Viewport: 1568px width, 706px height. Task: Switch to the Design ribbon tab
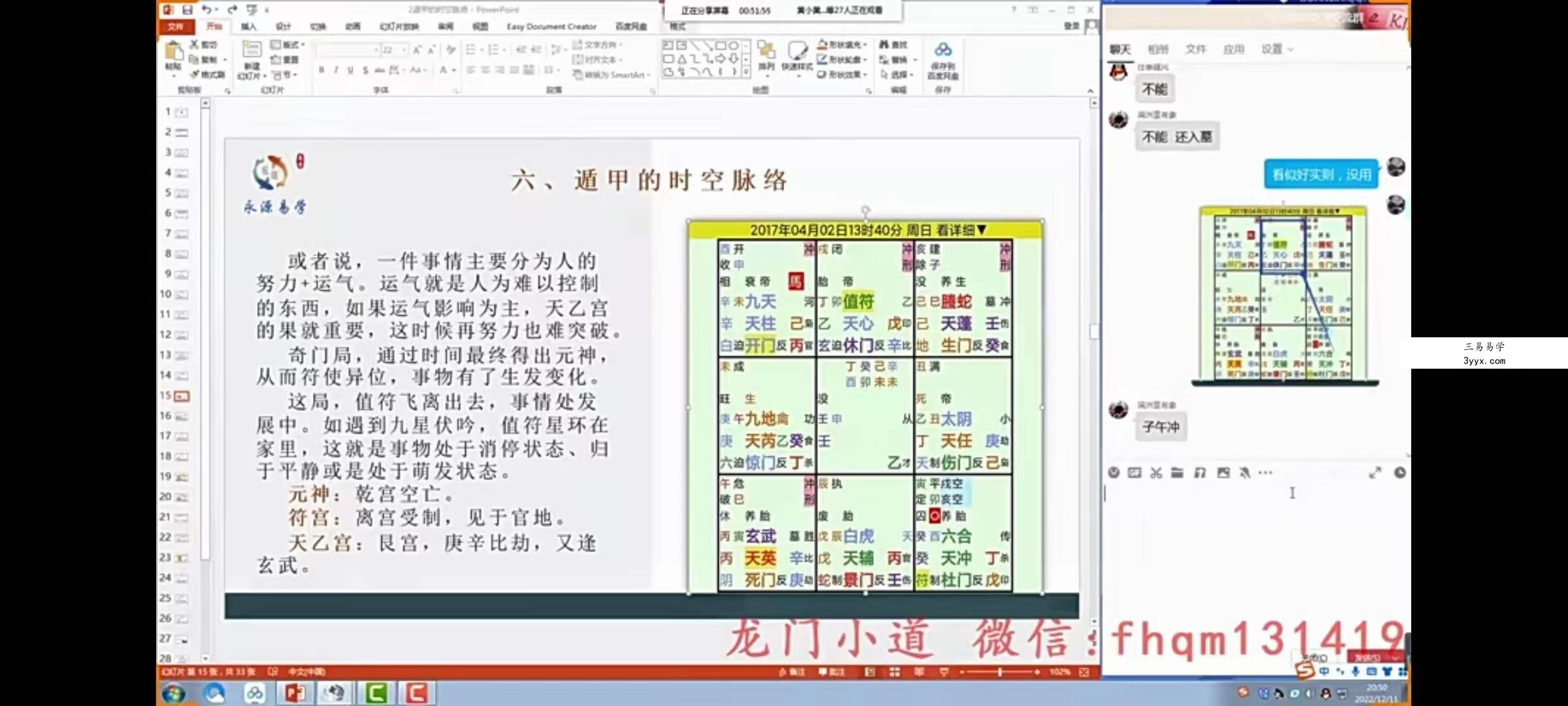(283, 27)
